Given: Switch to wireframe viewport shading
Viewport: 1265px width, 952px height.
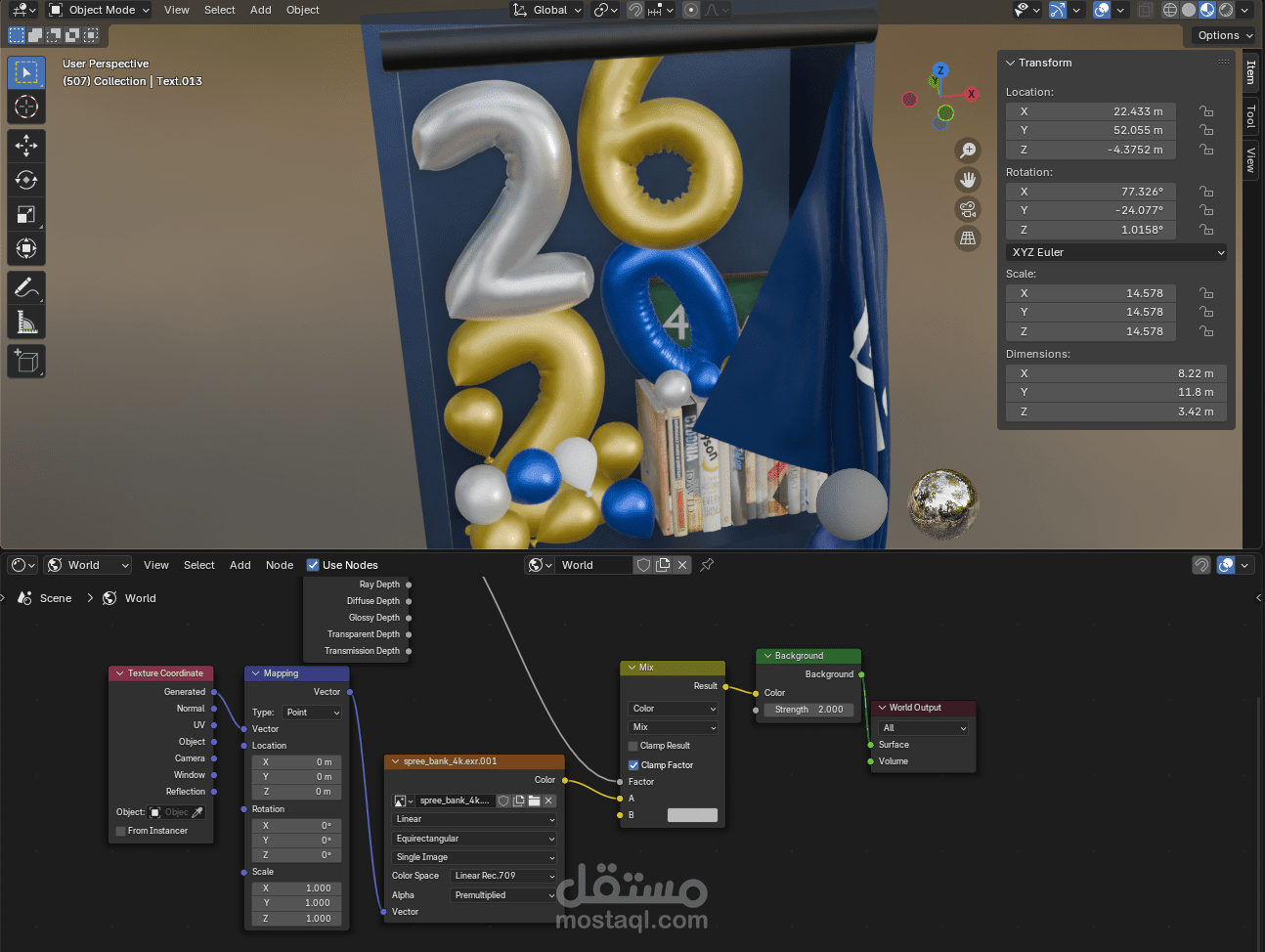Looking at the screenshot, I should 1169,10.
